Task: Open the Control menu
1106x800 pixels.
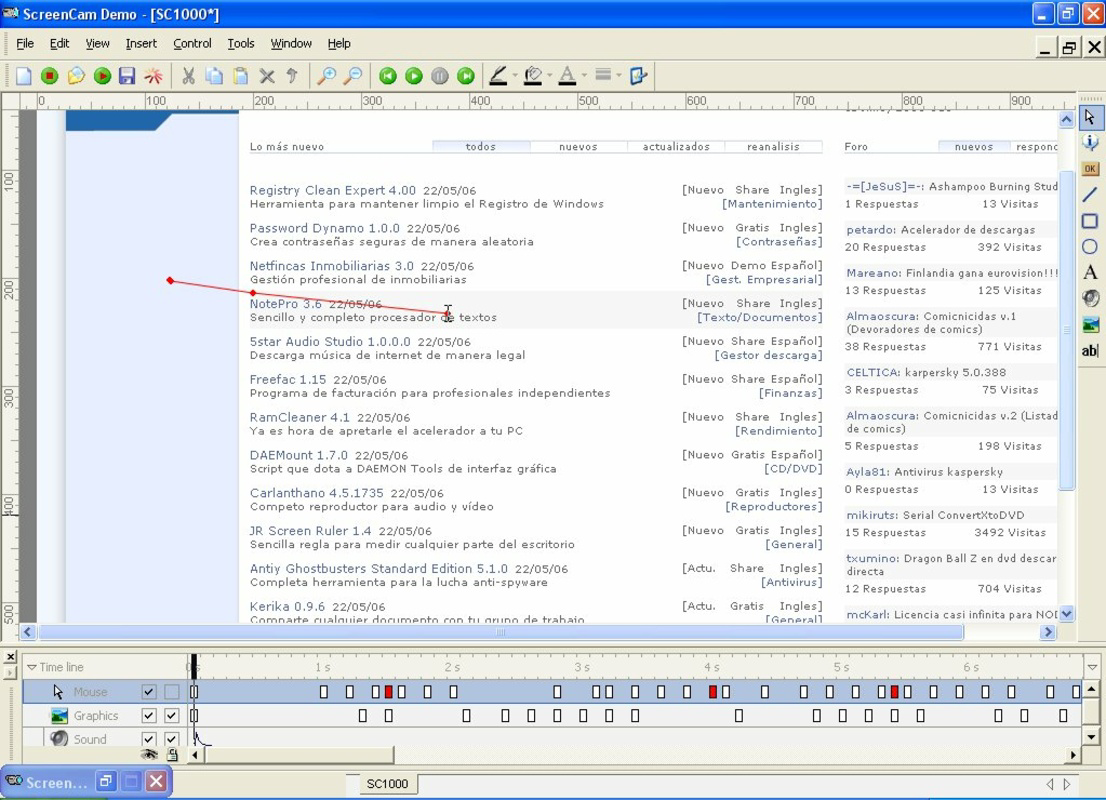Action: (x=192, y=44)
